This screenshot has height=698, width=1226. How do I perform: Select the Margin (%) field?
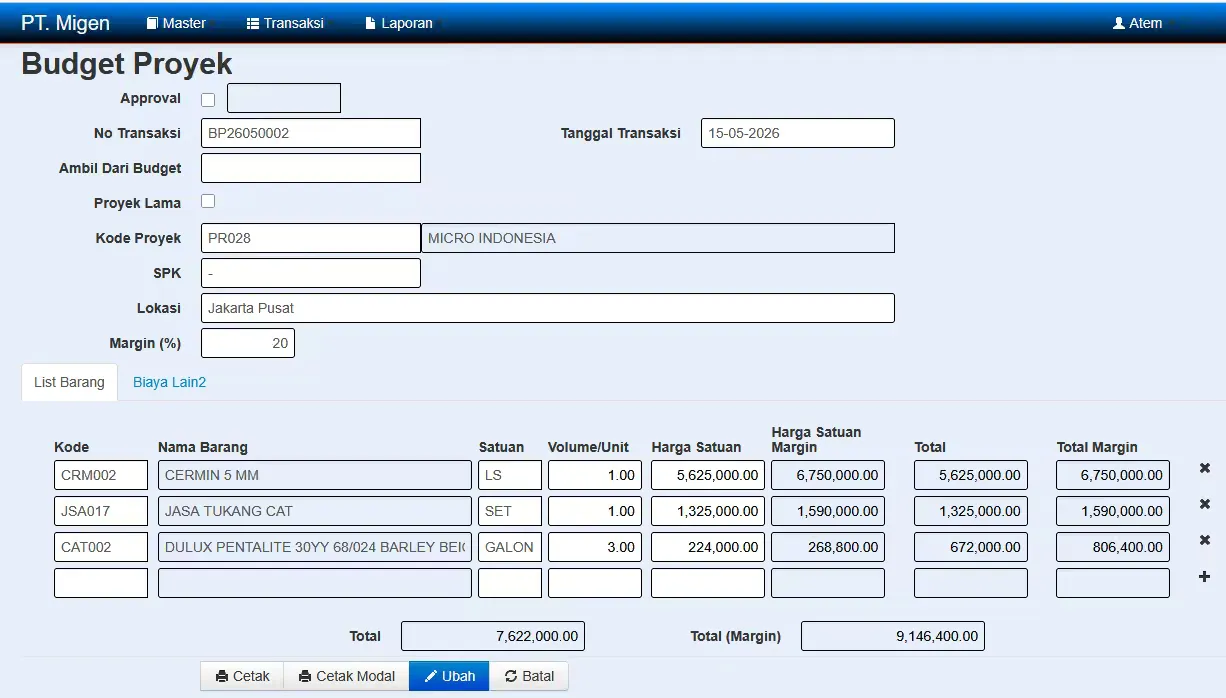[x=248, y=343]
